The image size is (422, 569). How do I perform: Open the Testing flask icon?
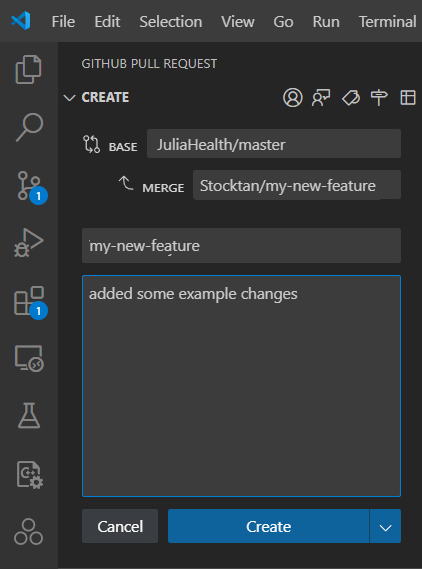point(29,415)
